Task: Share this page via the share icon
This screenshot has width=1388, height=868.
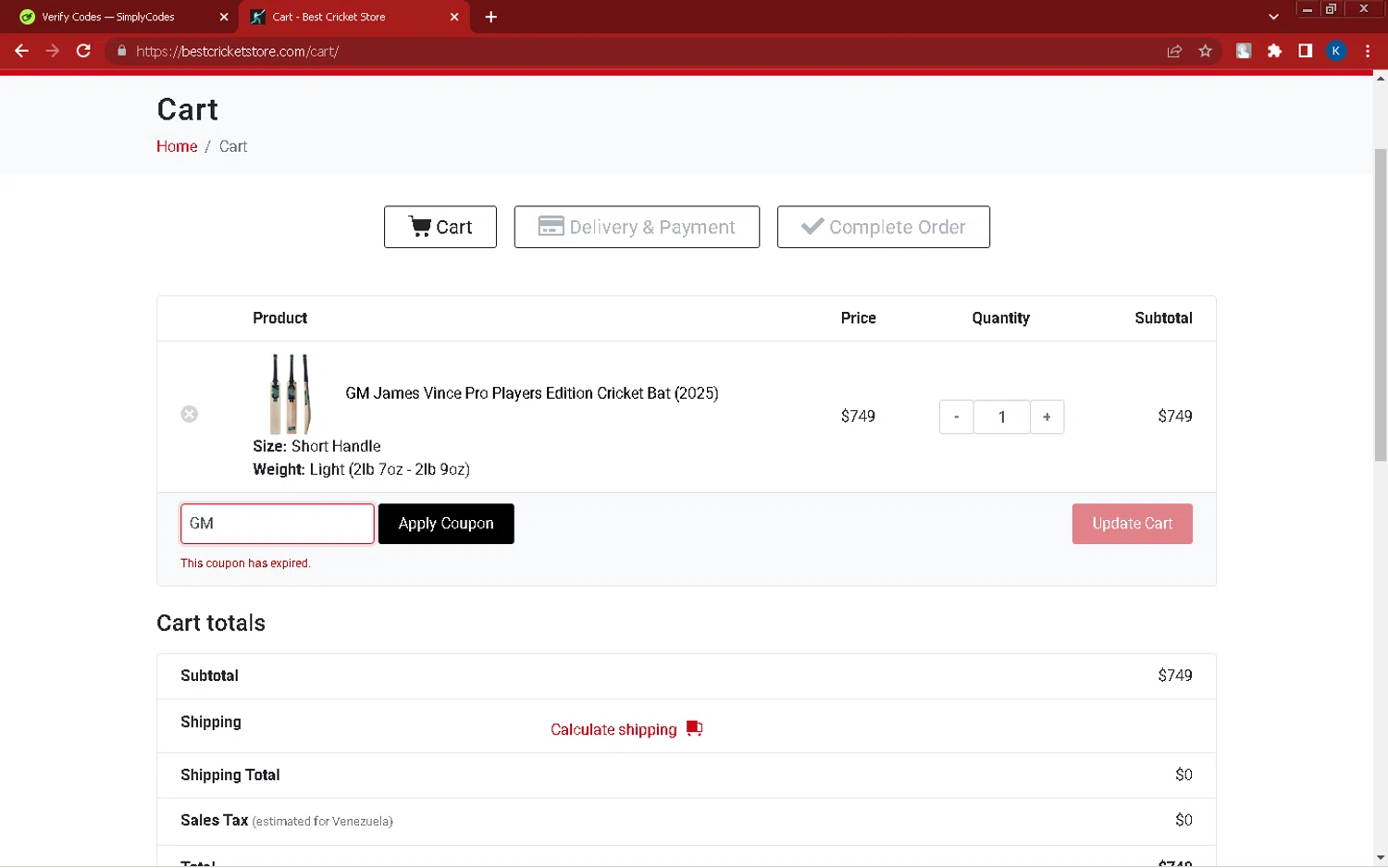Action: [1174, 51]
